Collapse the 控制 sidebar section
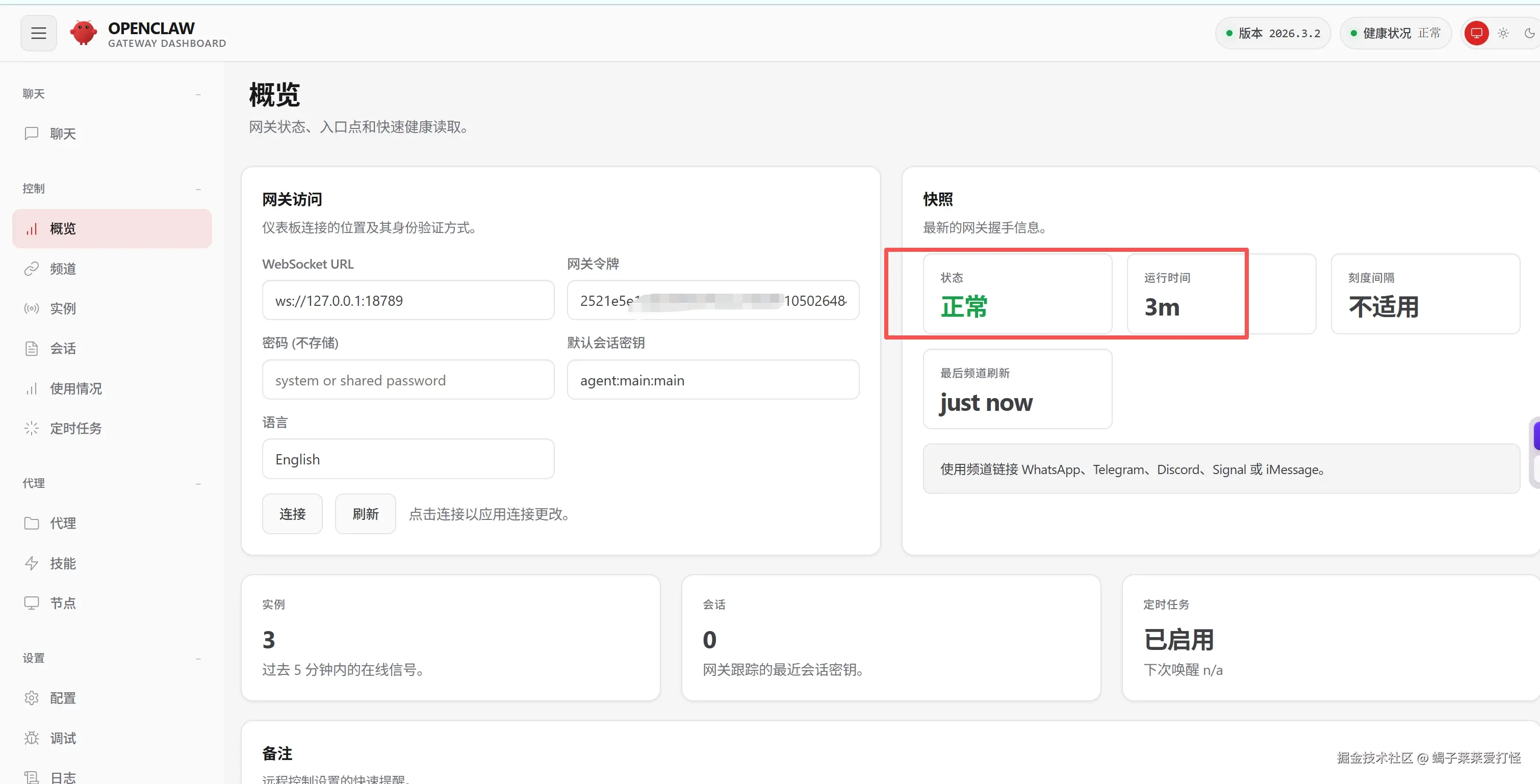The height and width of the screenshot is (784, 1540). tap(198, 189)
